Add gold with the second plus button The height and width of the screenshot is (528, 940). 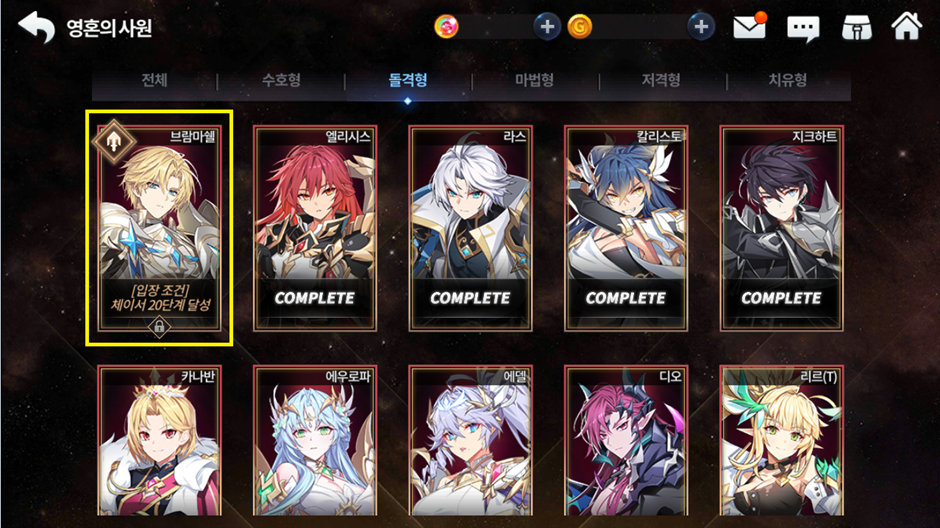click(701, 26)
